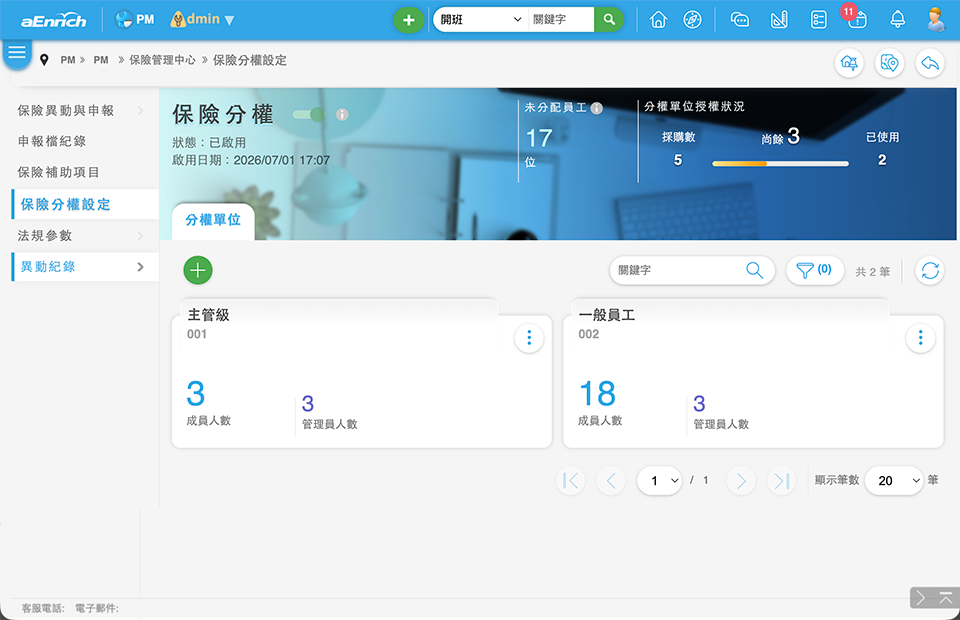Go to next page button

pyautogui.click(x=741, y=481)
